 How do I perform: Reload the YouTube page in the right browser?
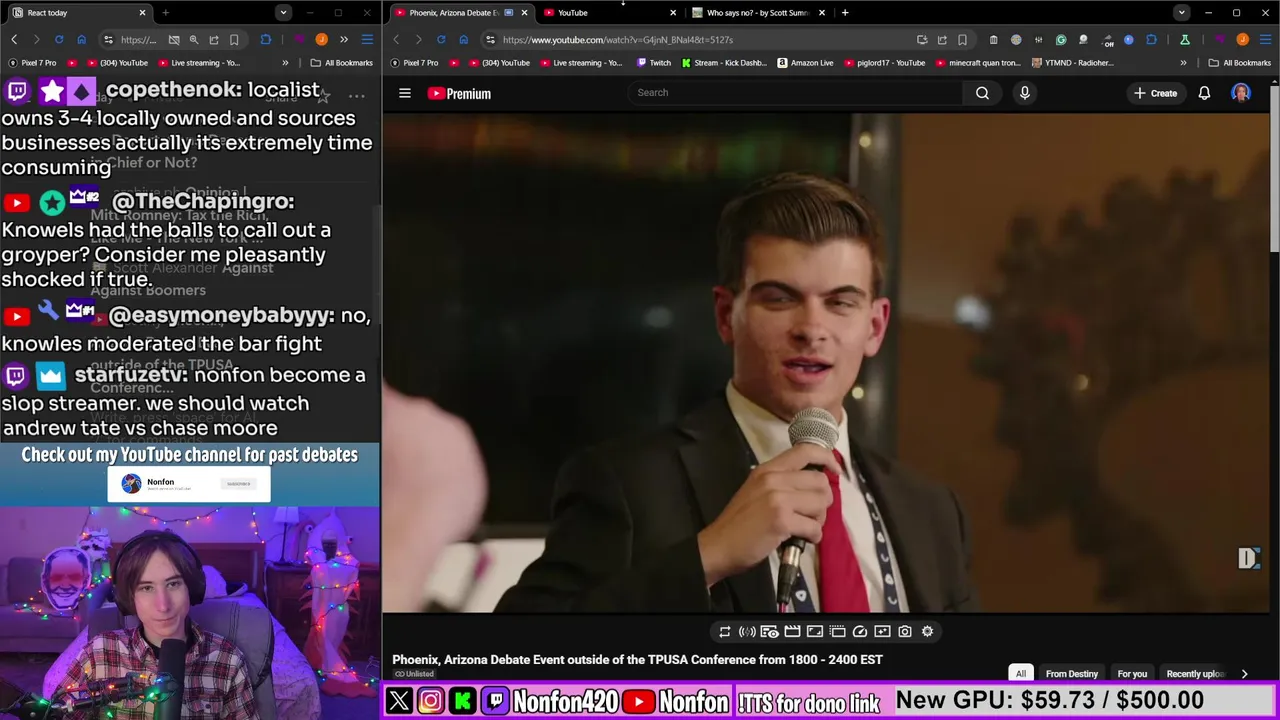tap(441, 40)
